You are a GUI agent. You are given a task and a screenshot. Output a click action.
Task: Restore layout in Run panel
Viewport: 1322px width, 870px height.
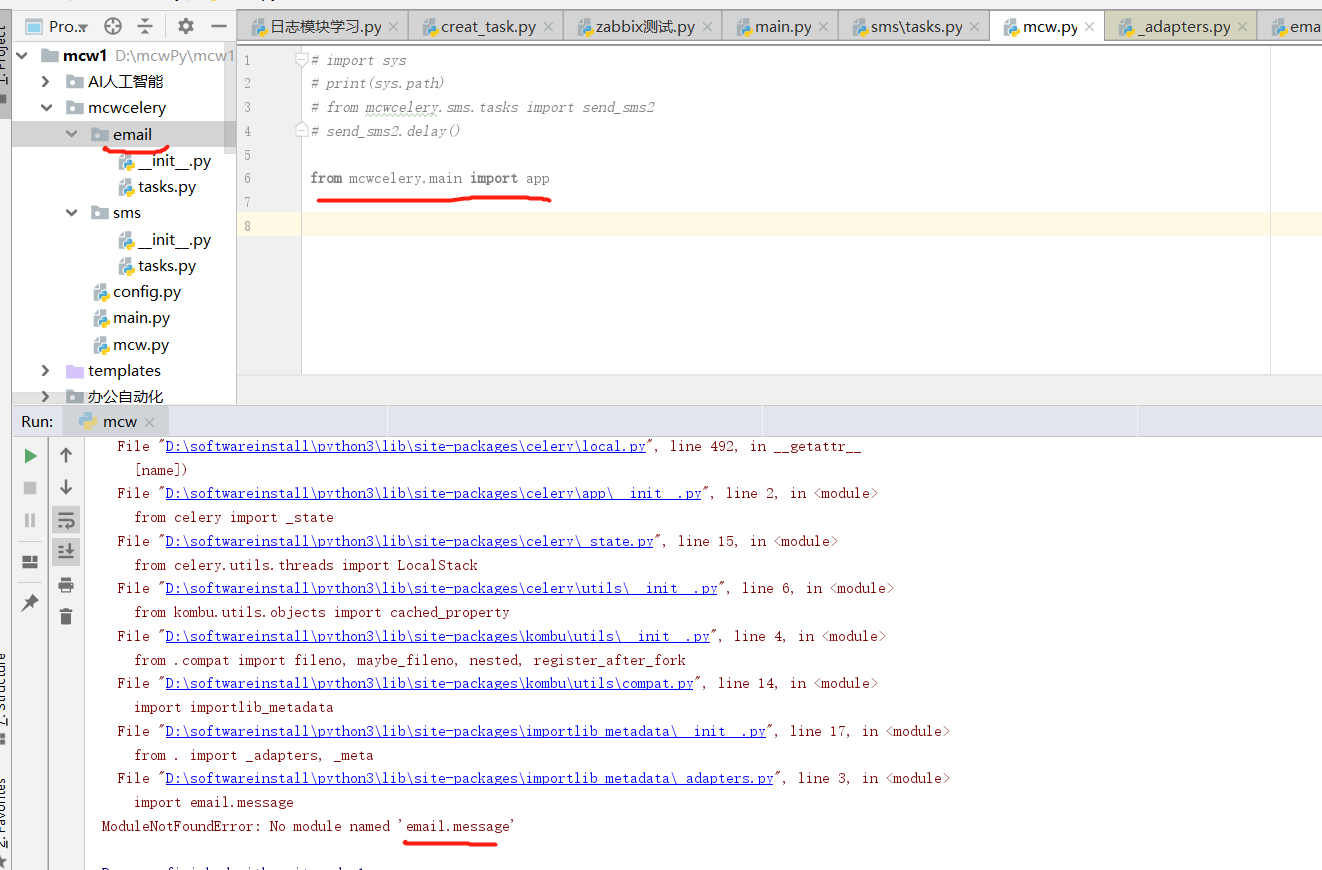click(x=30, y=562)
